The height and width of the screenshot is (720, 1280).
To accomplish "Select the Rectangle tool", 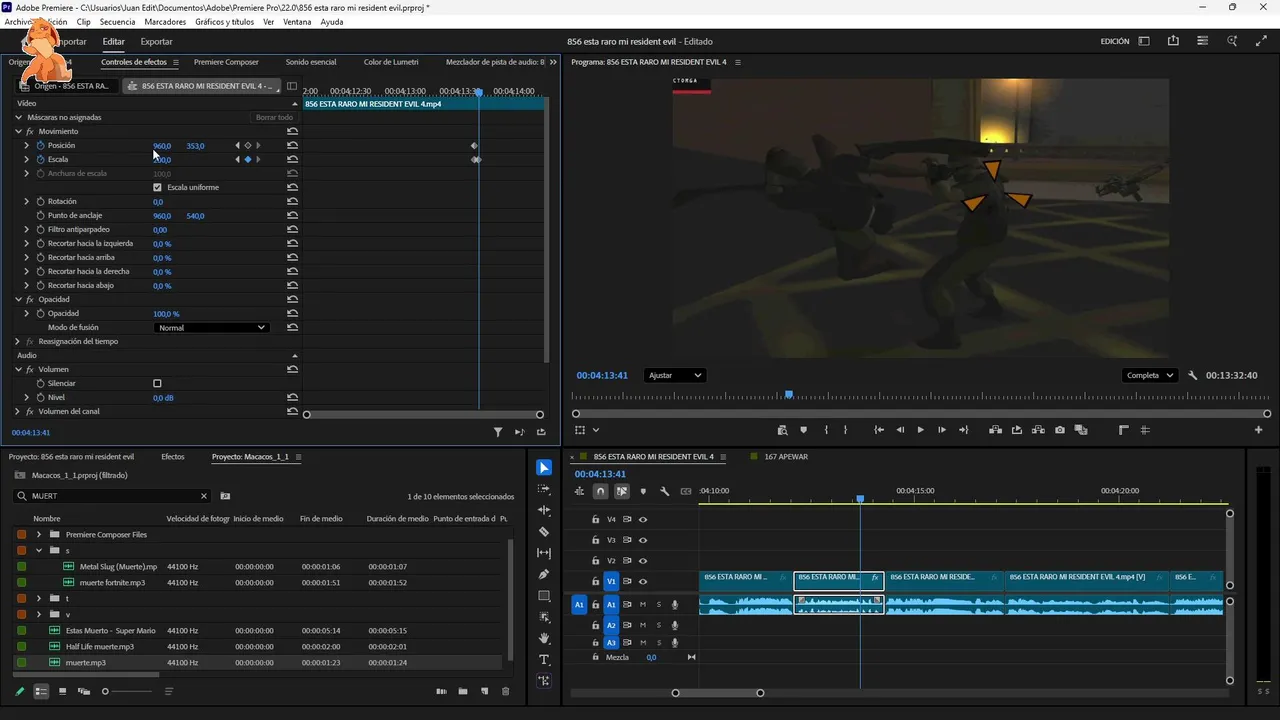I will [x=544, y=596].
